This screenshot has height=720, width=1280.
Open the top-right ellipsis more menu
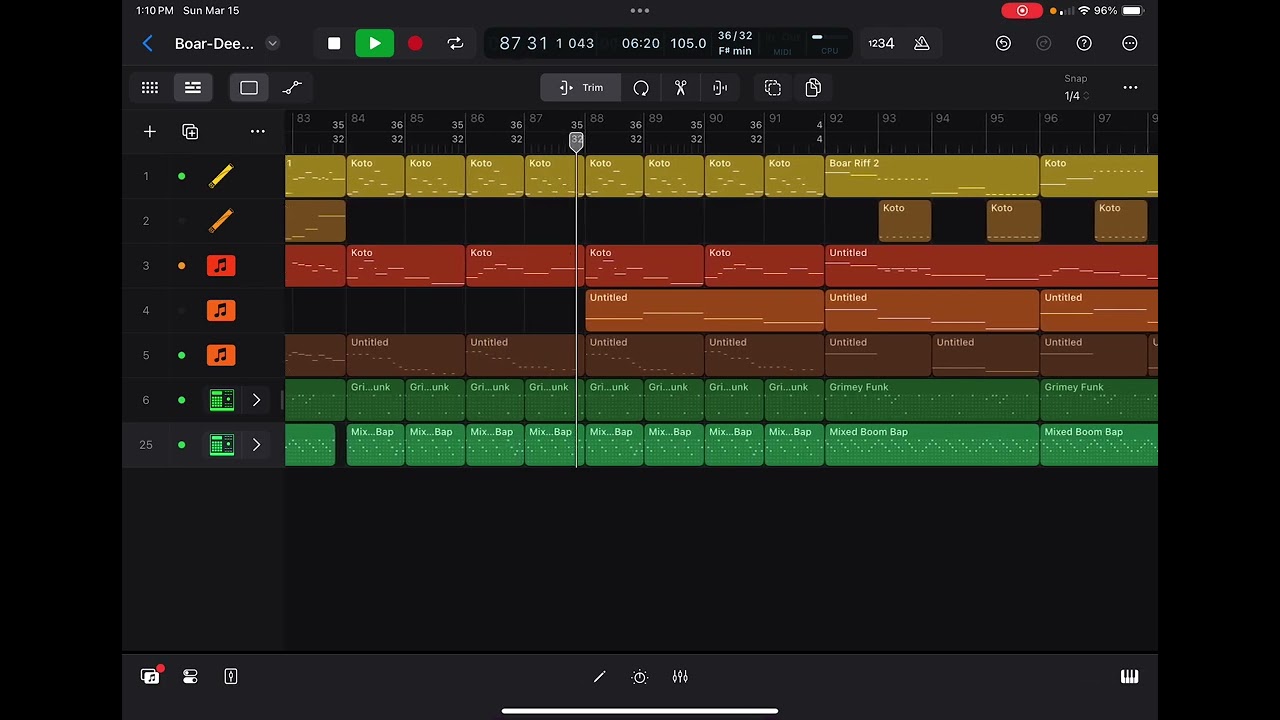point(1130,44)
